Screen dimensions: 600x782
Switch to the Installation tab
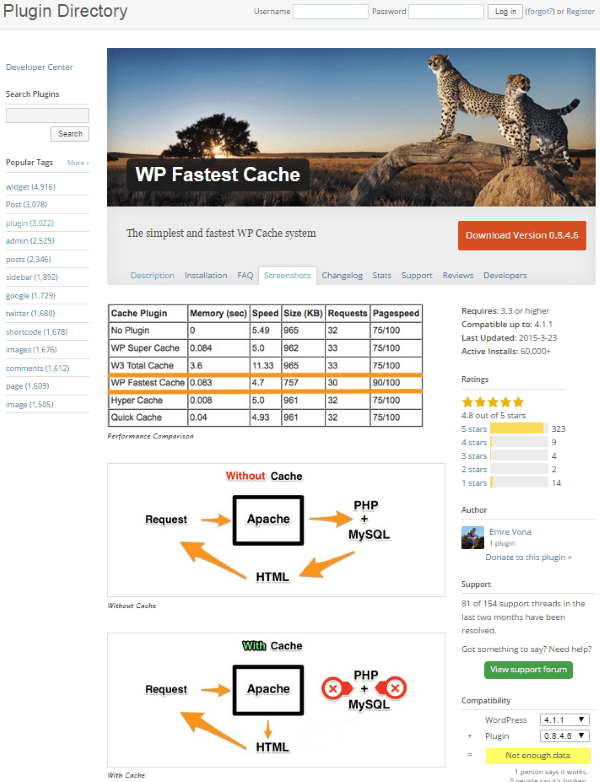click(x=205, y=275)
